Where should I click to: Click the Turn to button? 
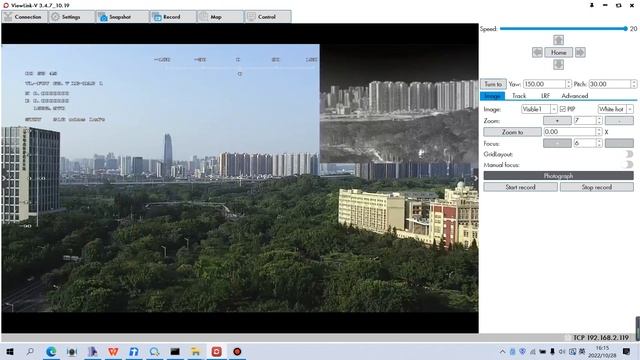tap(493, 84)
